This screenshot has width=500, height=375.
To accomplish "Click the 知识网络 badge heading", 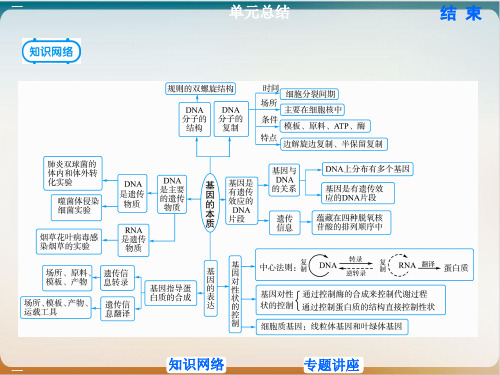I will (51, 51).
